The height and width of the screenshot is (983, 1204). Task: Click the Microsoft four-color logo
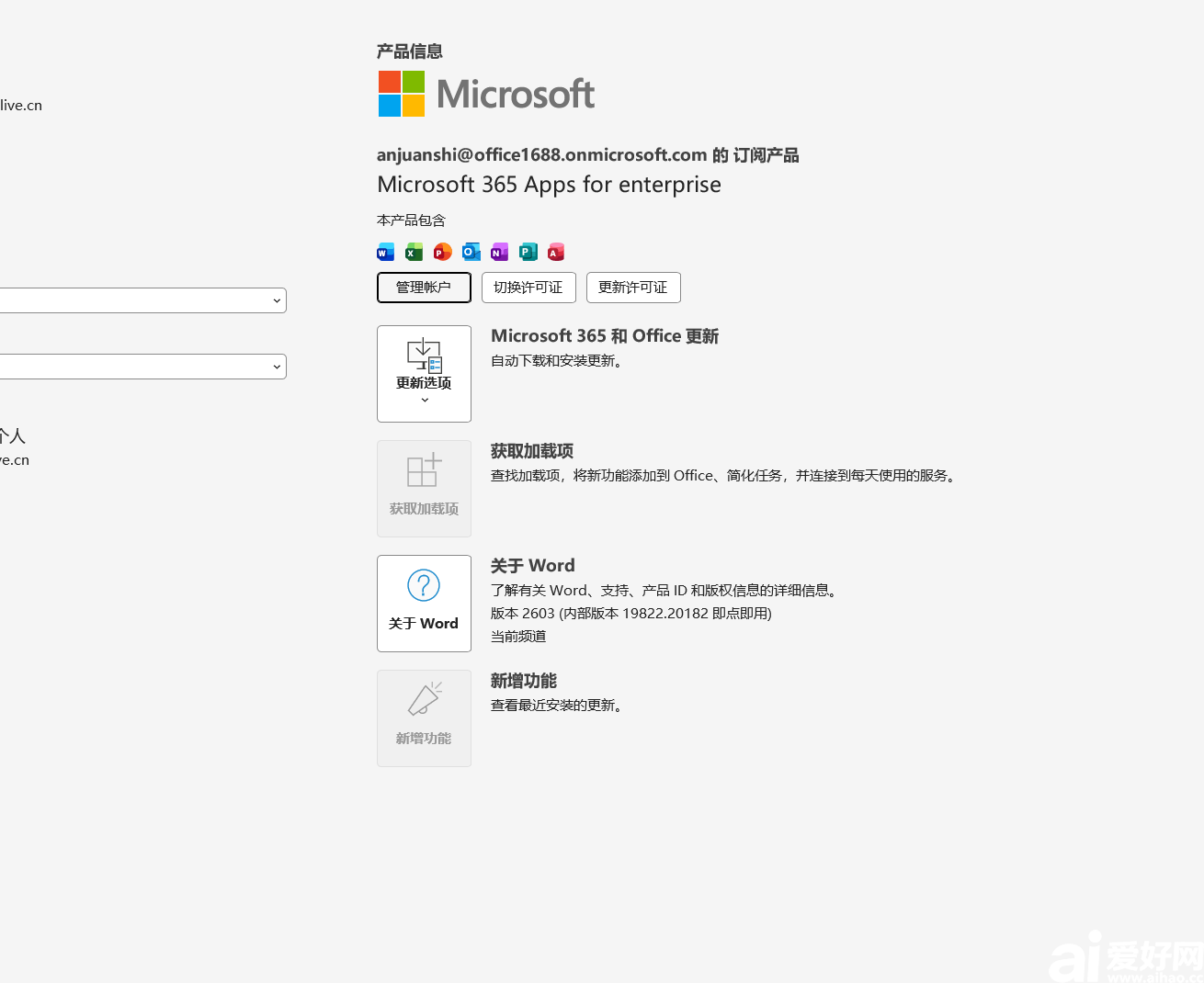pyautogui.click(x=402, y=94)
